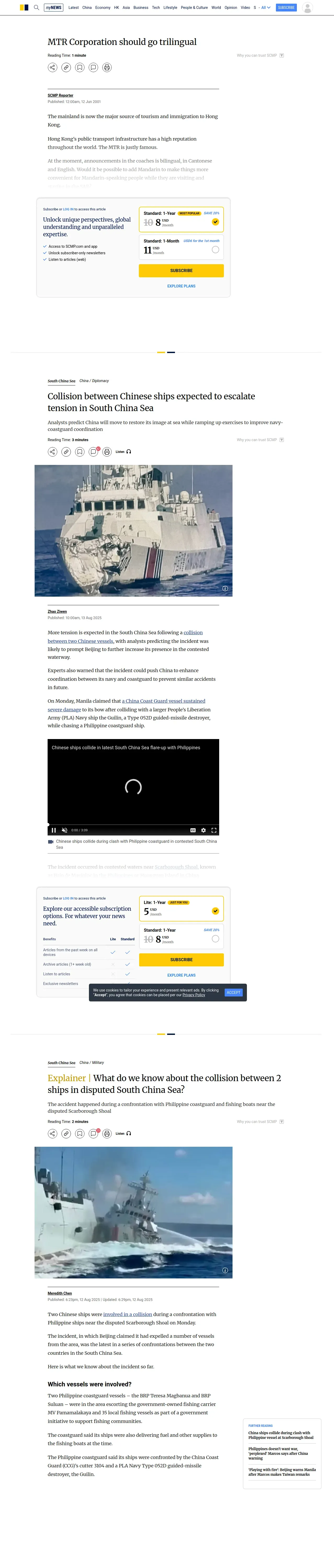Toggle closed captions on the video
This screenshot has width=334, height=1568.
[x=193, y=830]
